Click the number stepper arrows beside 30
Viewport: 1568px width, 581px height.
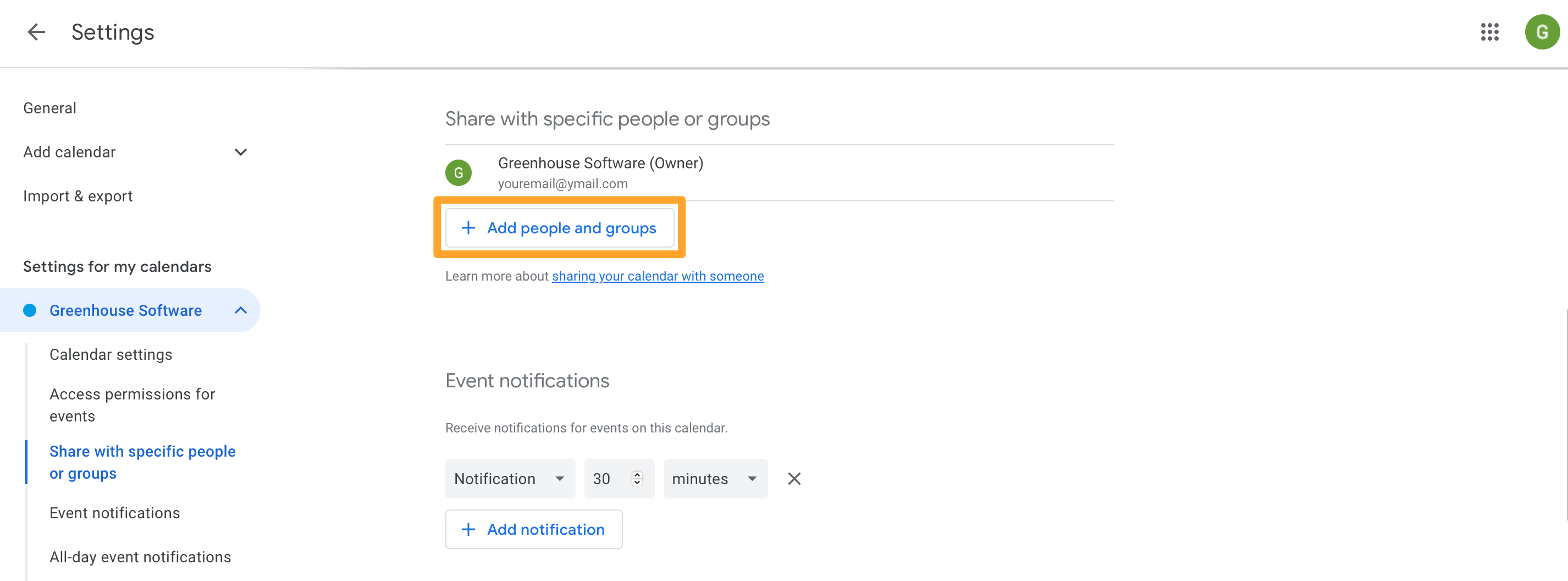[x=637, y=479]
